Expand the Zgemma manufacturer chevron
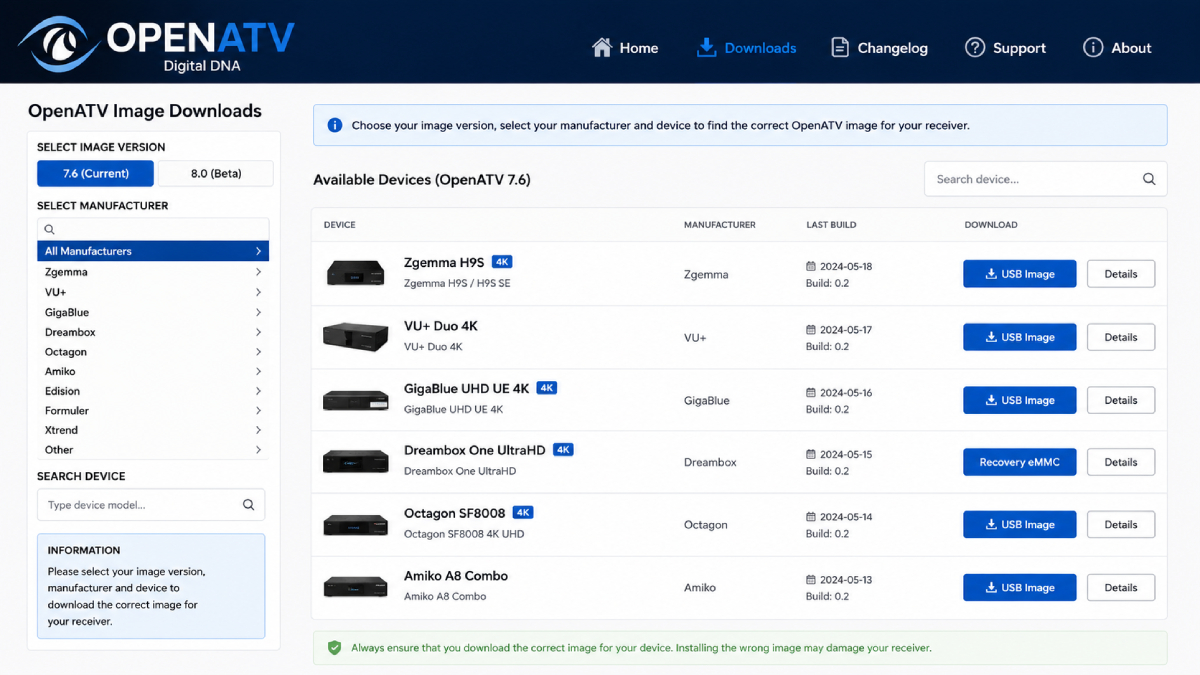The width and height of the screenshot is (1200, 675). click(x=258, y=272)
